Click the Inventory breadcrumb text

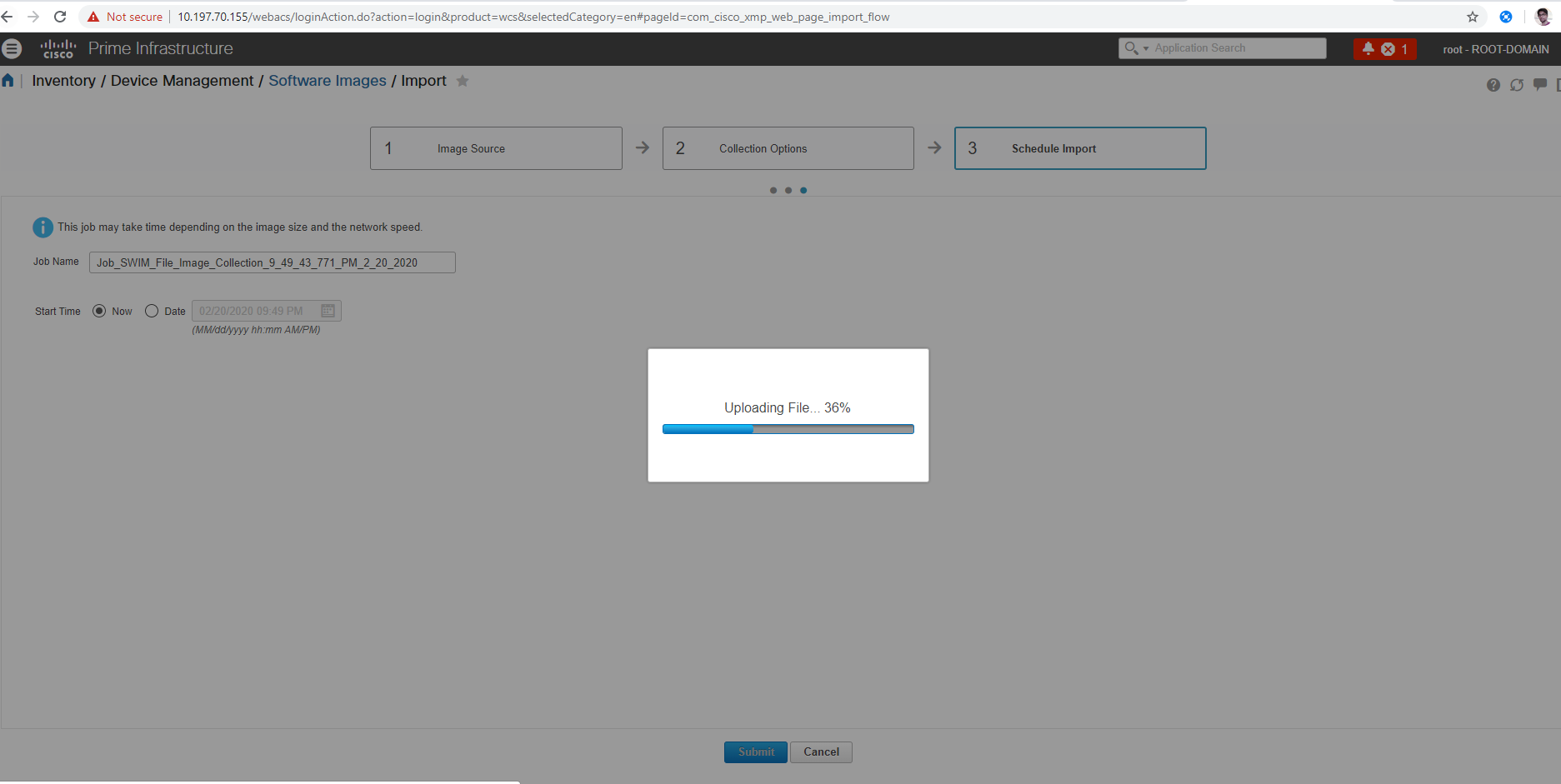point(64,81)
